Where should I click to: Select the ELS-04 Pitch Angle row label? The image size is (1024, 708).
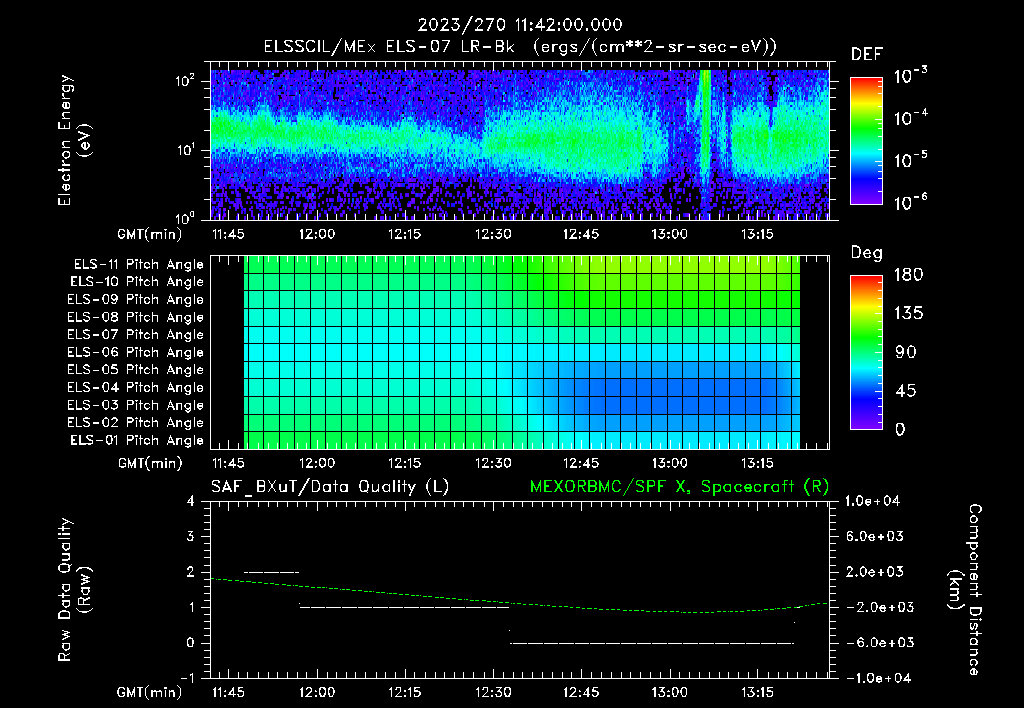[136, 387]
